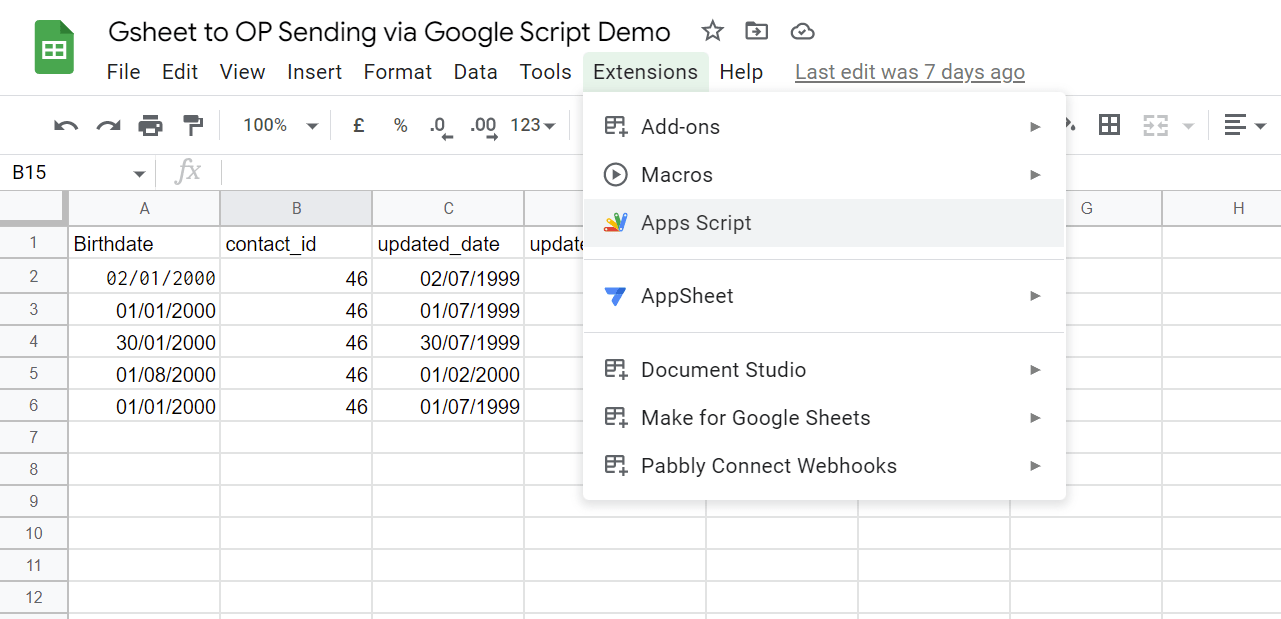Increase decimal places
Viewport: 1281px width, 619px height.
point(482,125)
